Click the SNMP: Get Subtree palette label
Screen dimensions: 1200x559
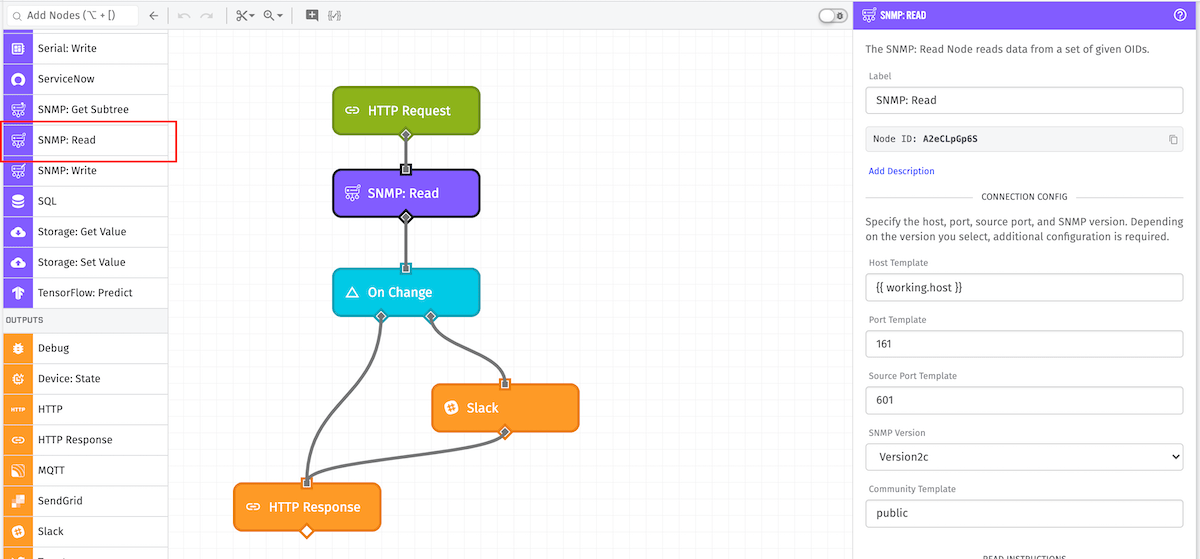[x=83, y=109]
